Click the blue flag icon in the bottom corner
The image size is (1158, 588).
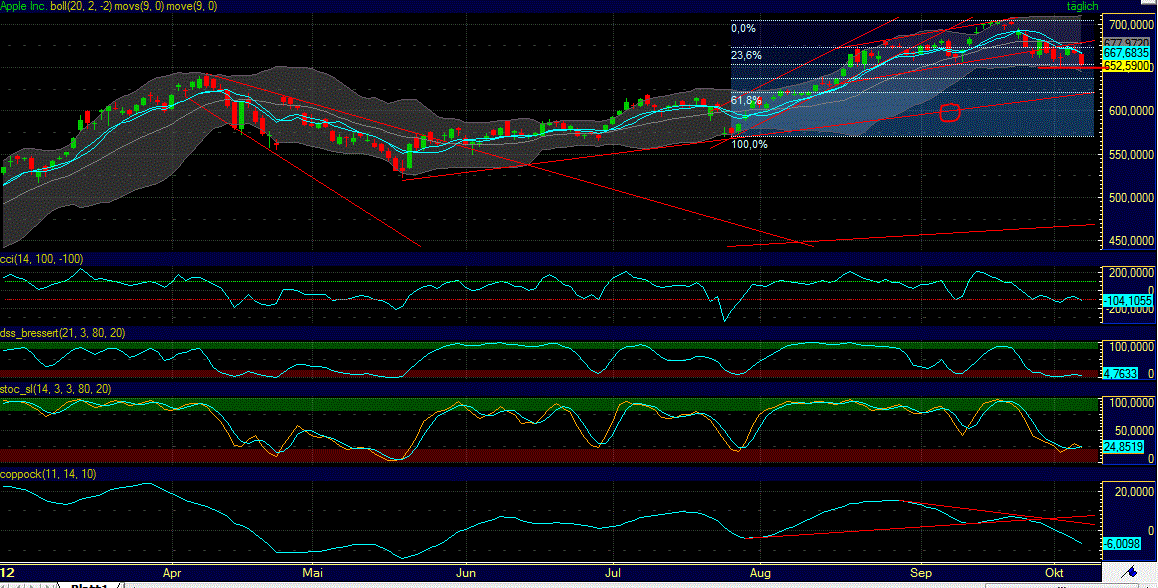[x=1129, y=572]
